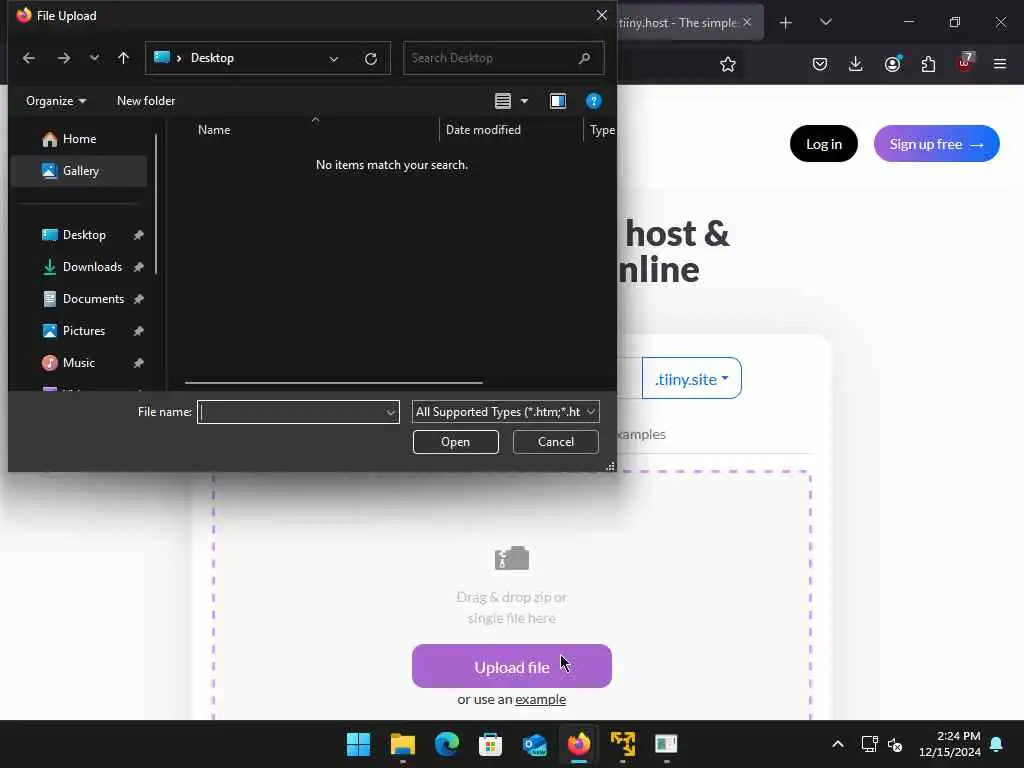Create a New folder
The image size is (1024, 768).
point(146,101)
